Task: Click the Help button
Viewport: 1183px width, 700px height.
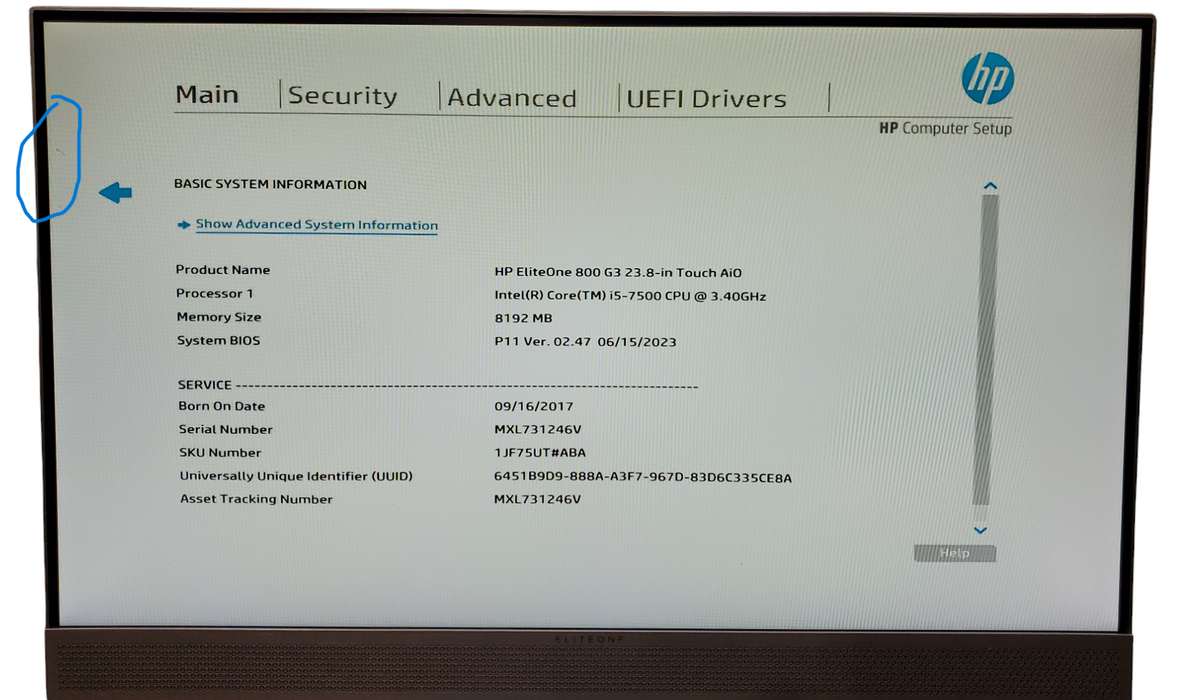Action: tap(955, 554)
